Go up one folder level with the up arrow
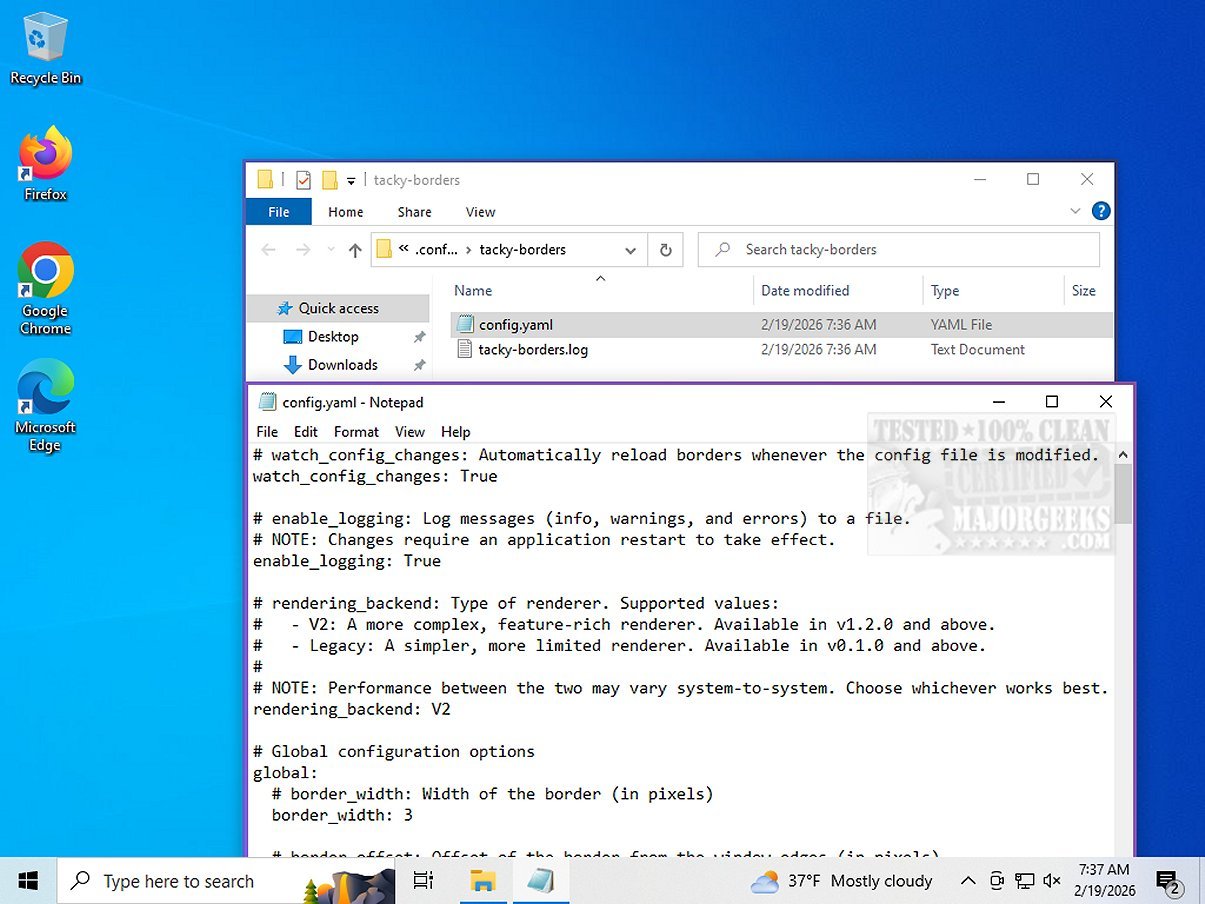 pyautogui.click(x=355, y=250)
